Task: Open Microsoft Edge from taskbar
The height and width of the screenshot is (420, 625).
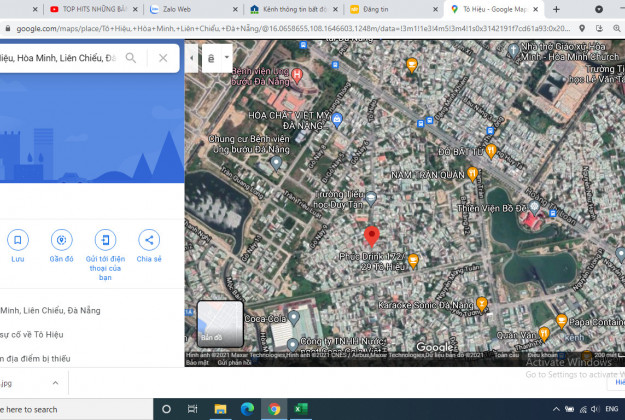Action: tap(247, 409)
